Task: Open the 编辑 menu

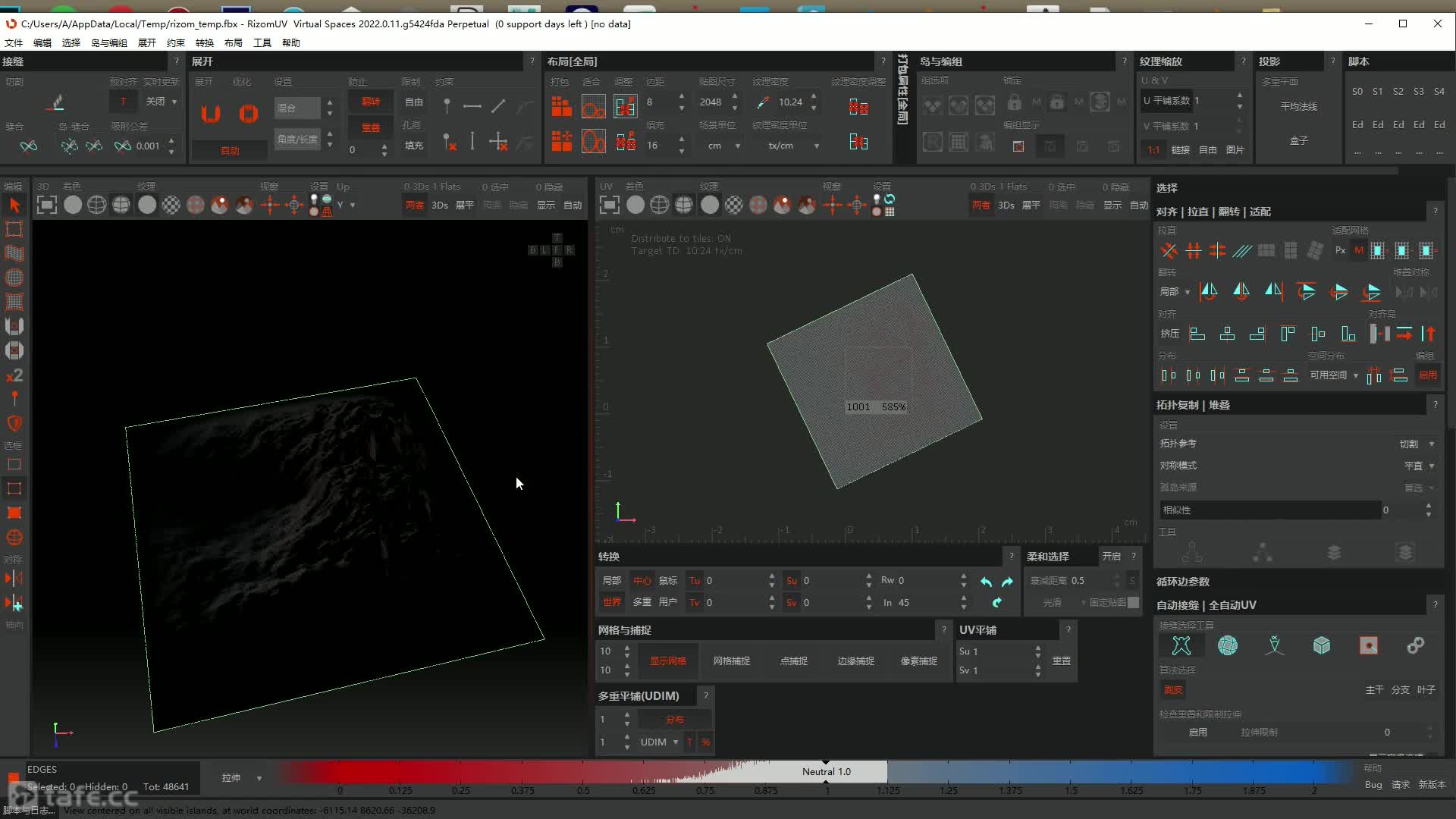Action: coord(42,43)
